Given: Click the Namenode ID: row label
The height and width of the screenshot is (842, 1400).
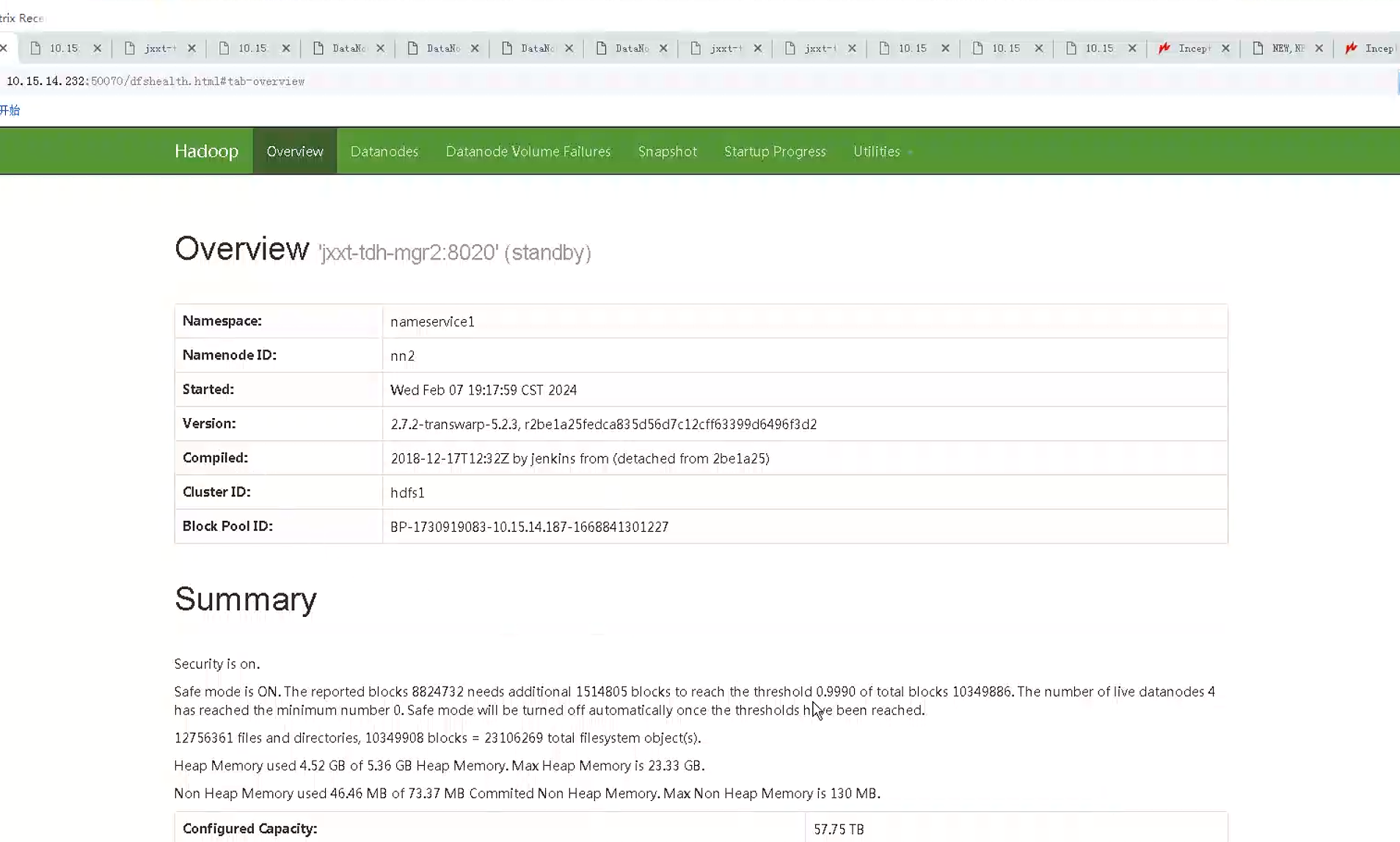Looking at the screenshot, I should (x=230, y=355).
